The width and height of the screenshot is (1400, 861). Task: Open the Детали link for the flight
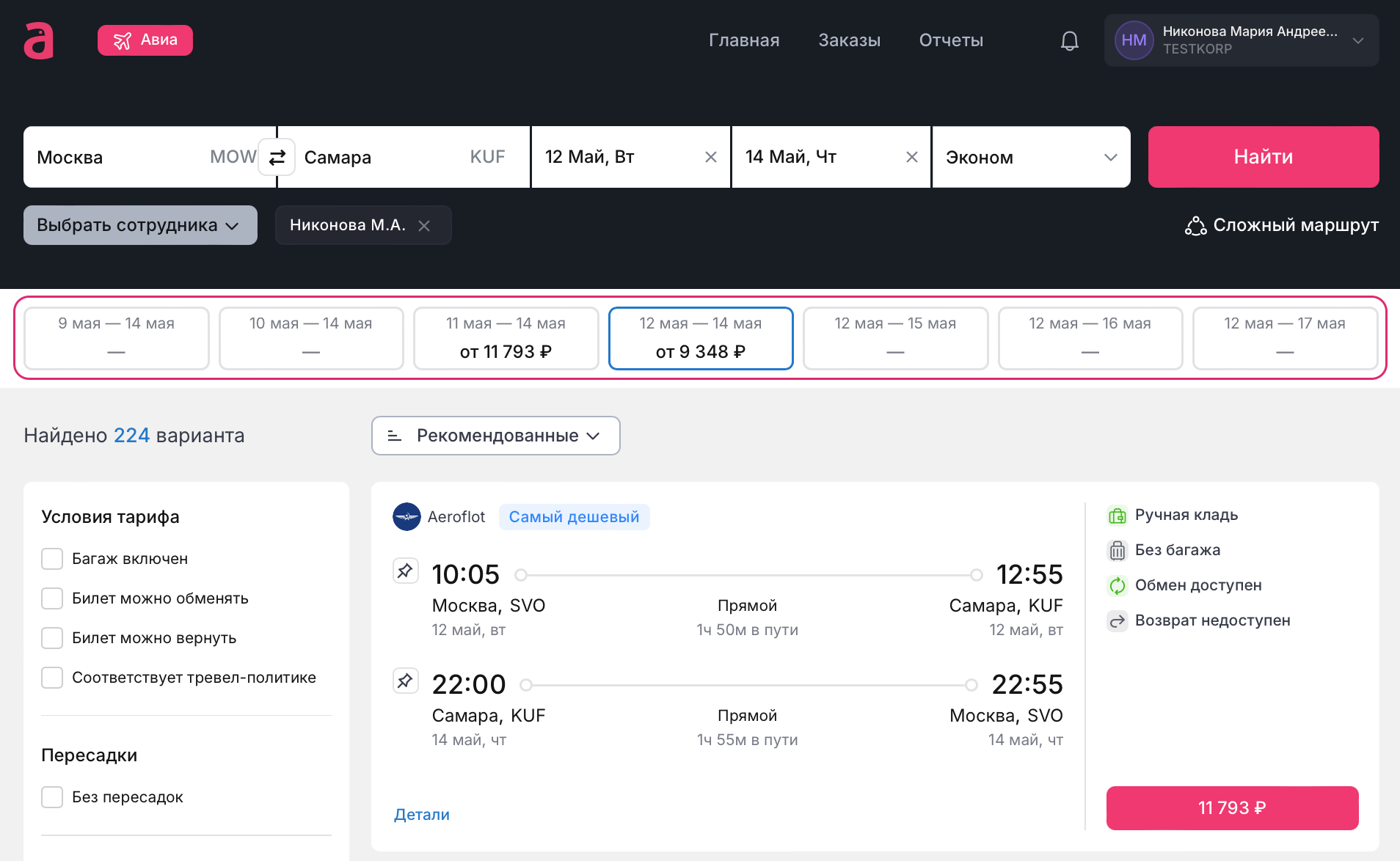[x=422, y=815]
